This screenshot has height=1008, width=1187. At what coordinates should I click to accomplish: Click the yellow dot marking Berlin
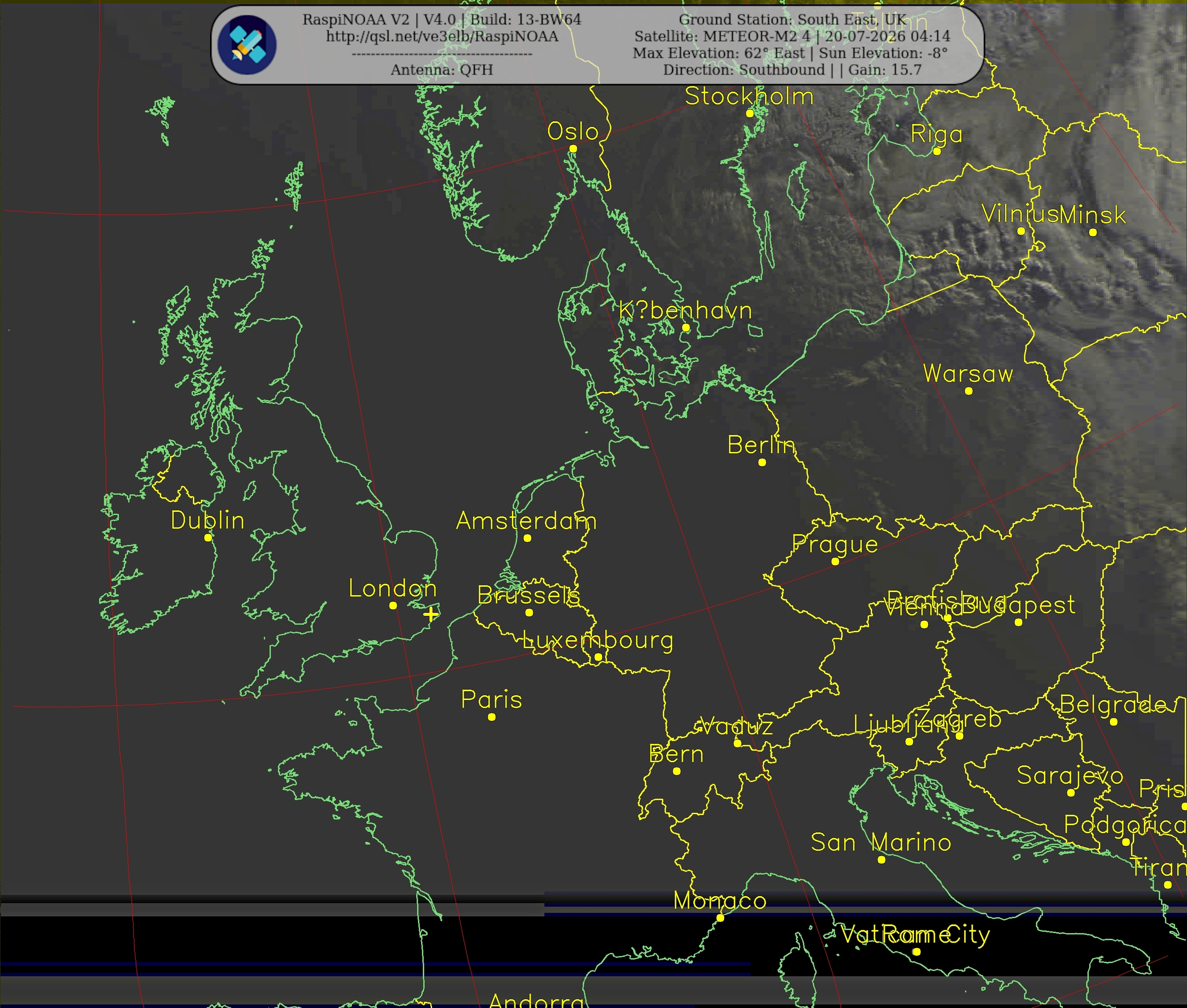762,462
